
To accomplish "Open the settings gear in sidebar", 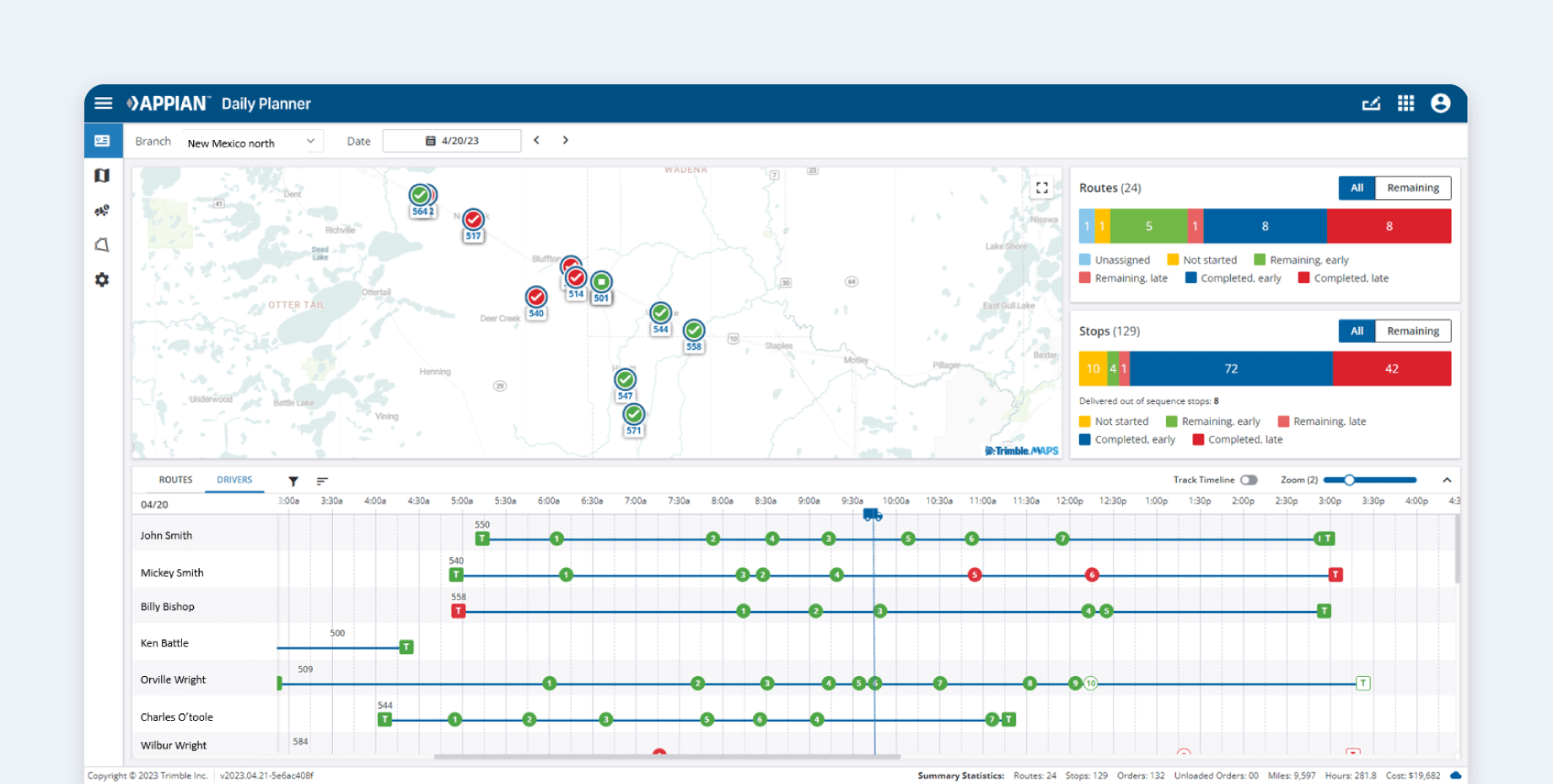I will (102, 279).
